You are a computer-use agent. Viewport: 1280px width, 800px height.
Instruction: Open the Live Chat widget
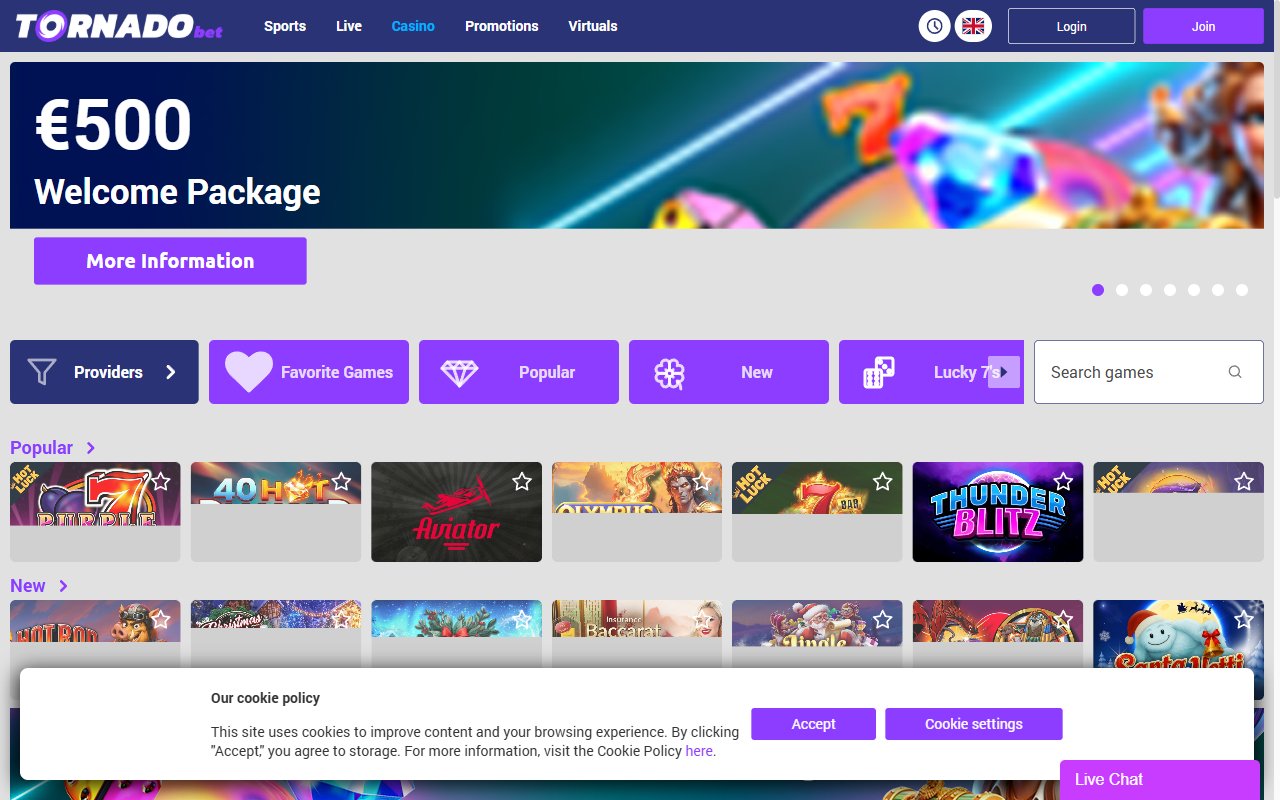click(x=1160, y=780)
